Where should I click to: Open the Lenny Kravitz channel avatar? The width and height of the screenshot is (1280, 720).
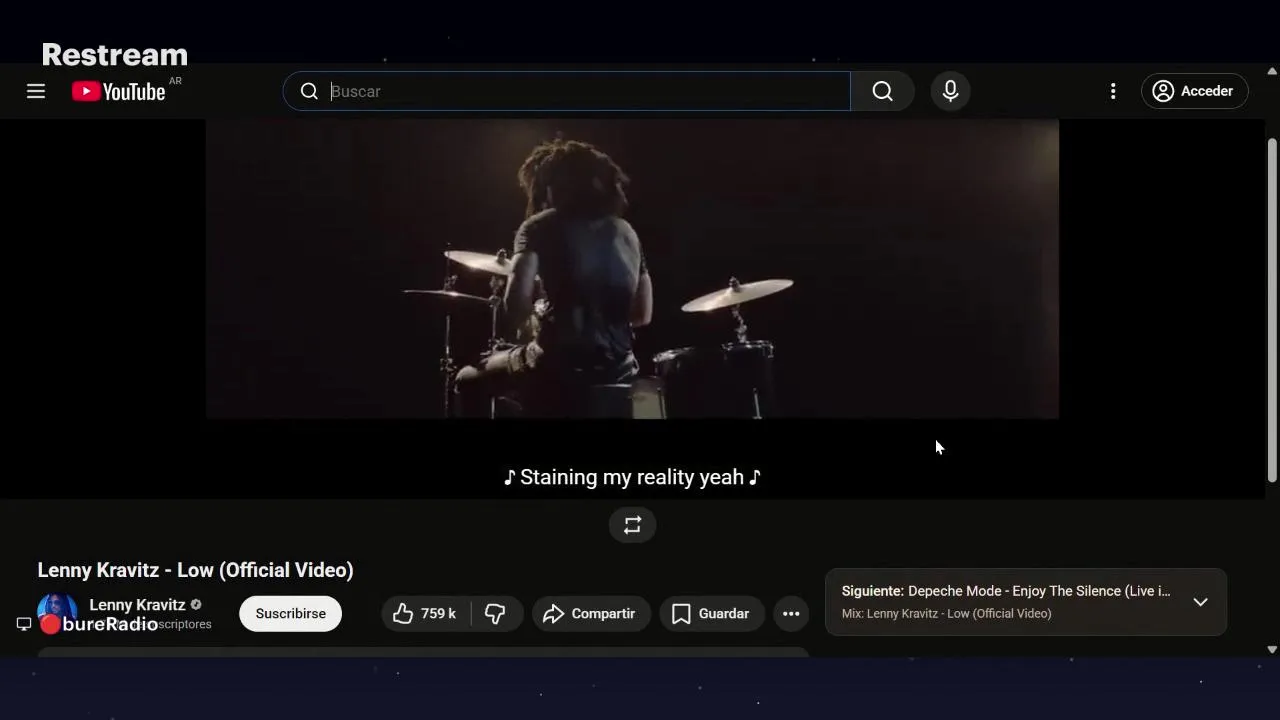tap(57, 613)
